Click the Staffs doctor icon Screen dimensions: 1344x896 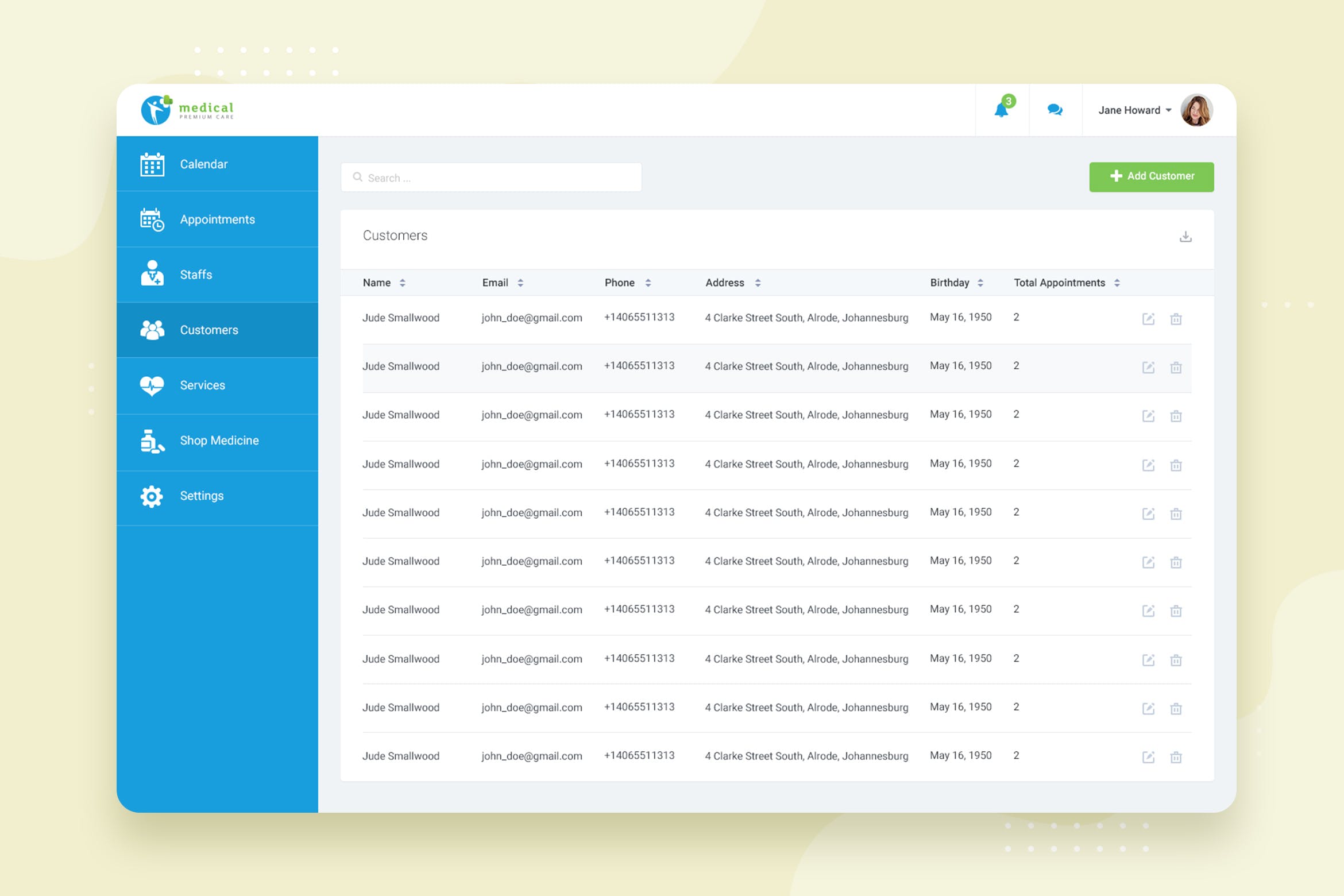[151, 275]
